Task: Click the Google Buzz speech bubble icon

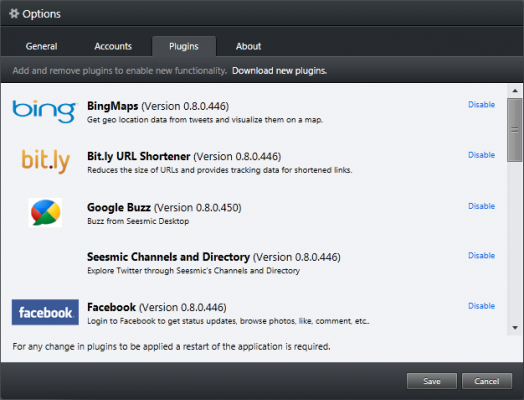Action: (45, 213)
